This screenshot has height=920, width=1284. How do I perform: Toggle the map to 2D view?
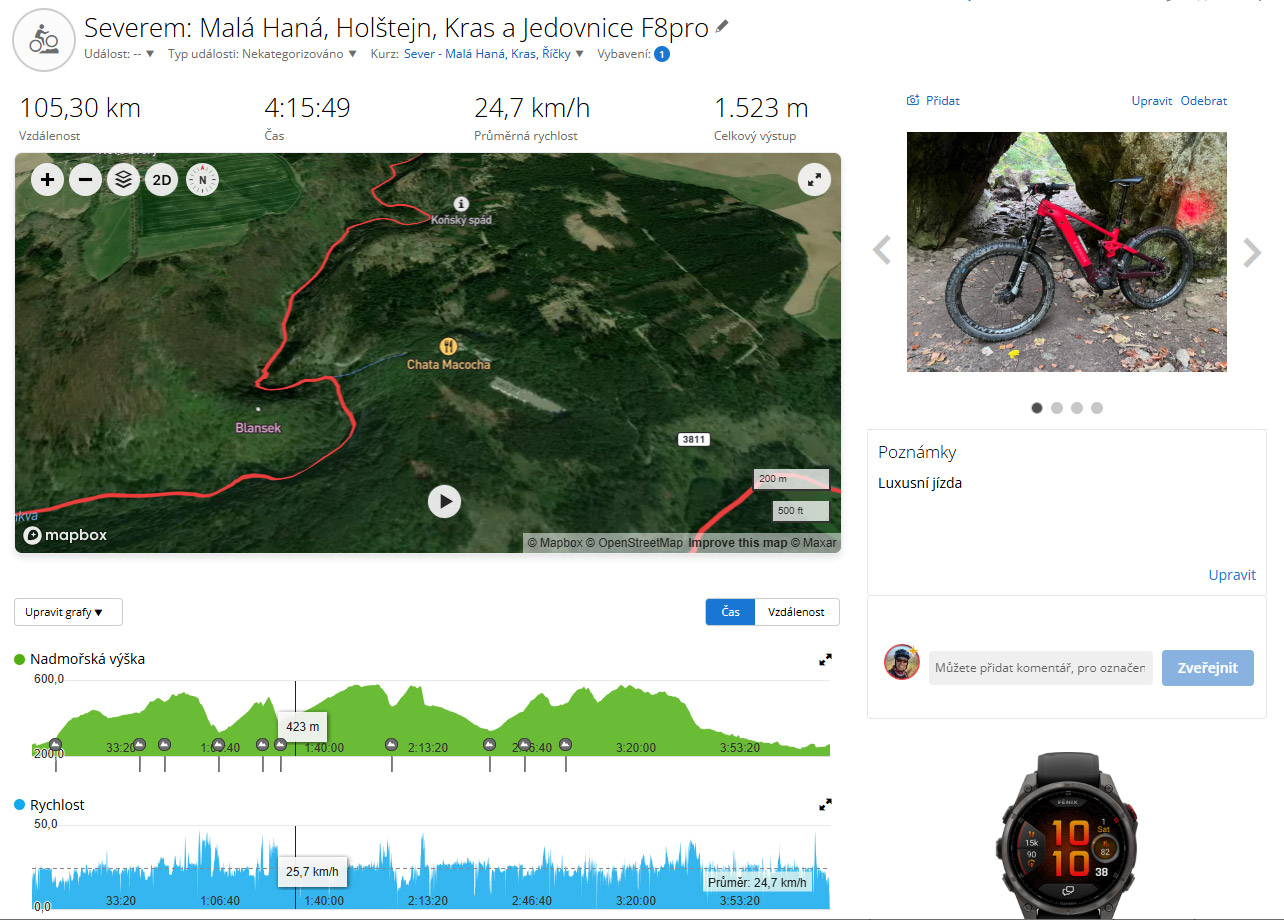[x=162, y=180]
